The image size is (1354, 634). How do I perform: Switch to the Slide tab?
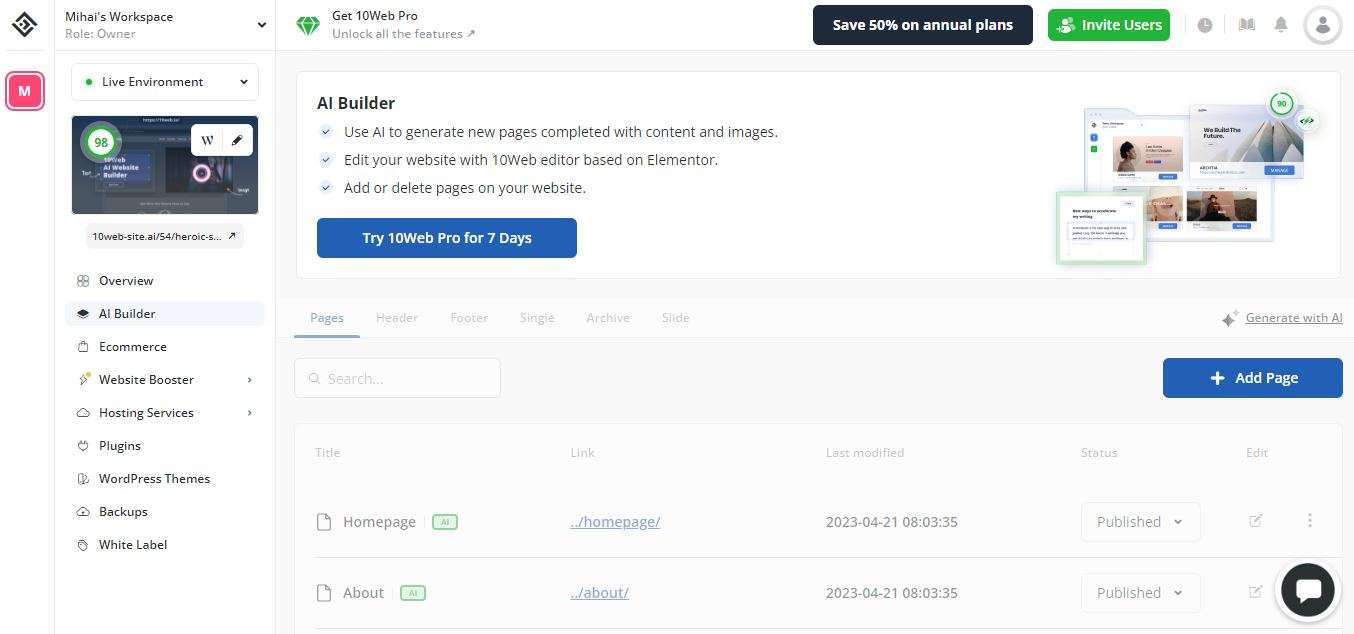676,318
